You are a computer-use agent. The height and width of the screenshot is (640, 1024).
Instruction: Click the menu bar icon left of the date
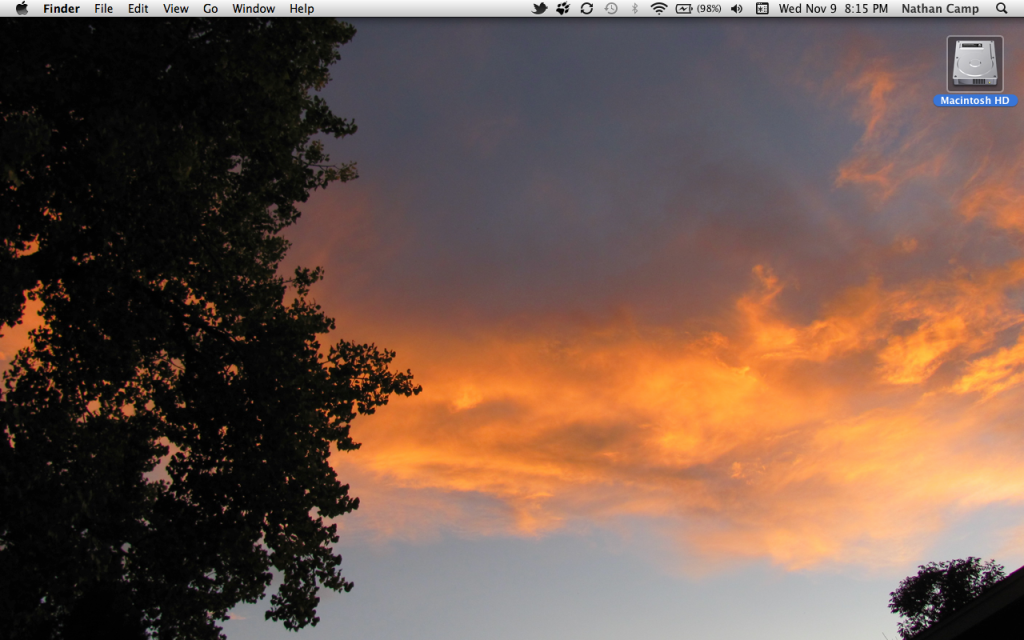(762, 9)
